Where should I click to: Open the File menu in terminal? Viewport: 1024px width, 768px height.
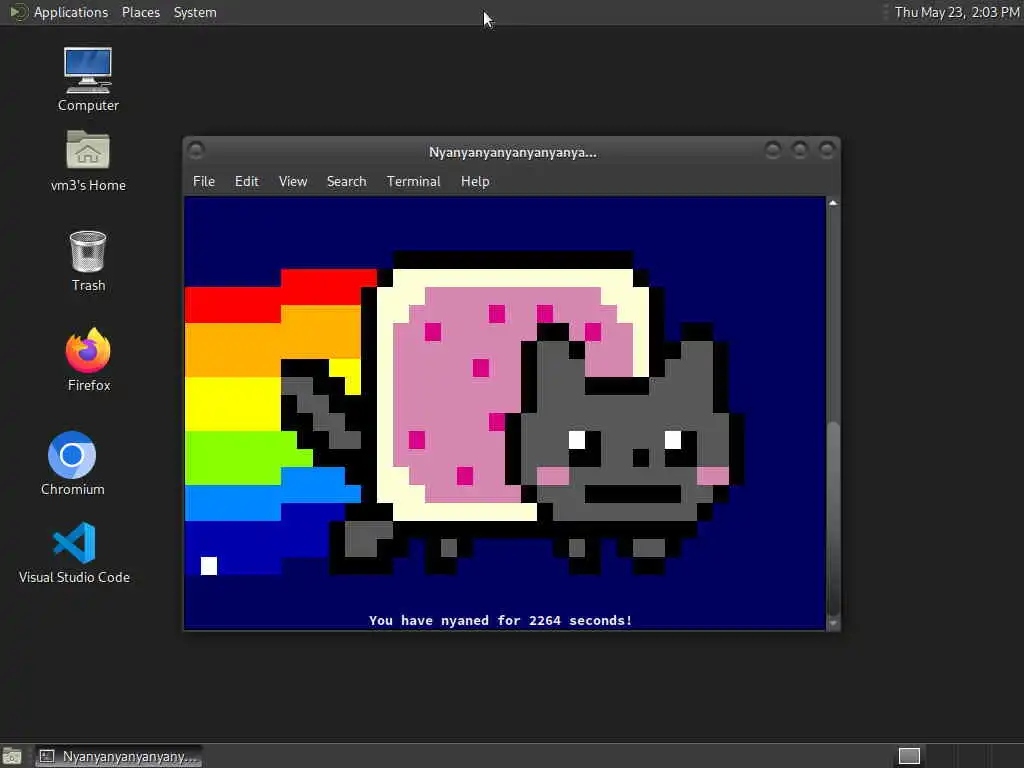(204, 182)
